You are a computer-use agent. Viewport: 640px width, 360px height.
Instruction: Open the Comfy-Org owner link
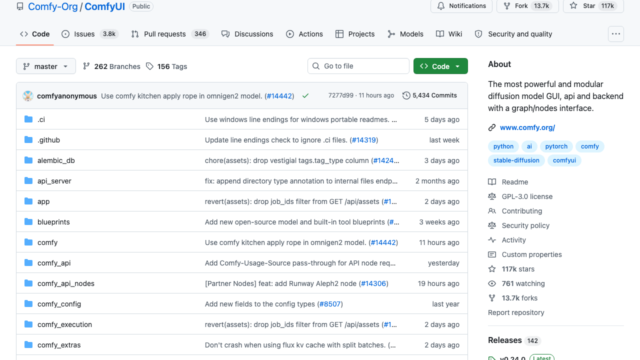tap(53, 7)
